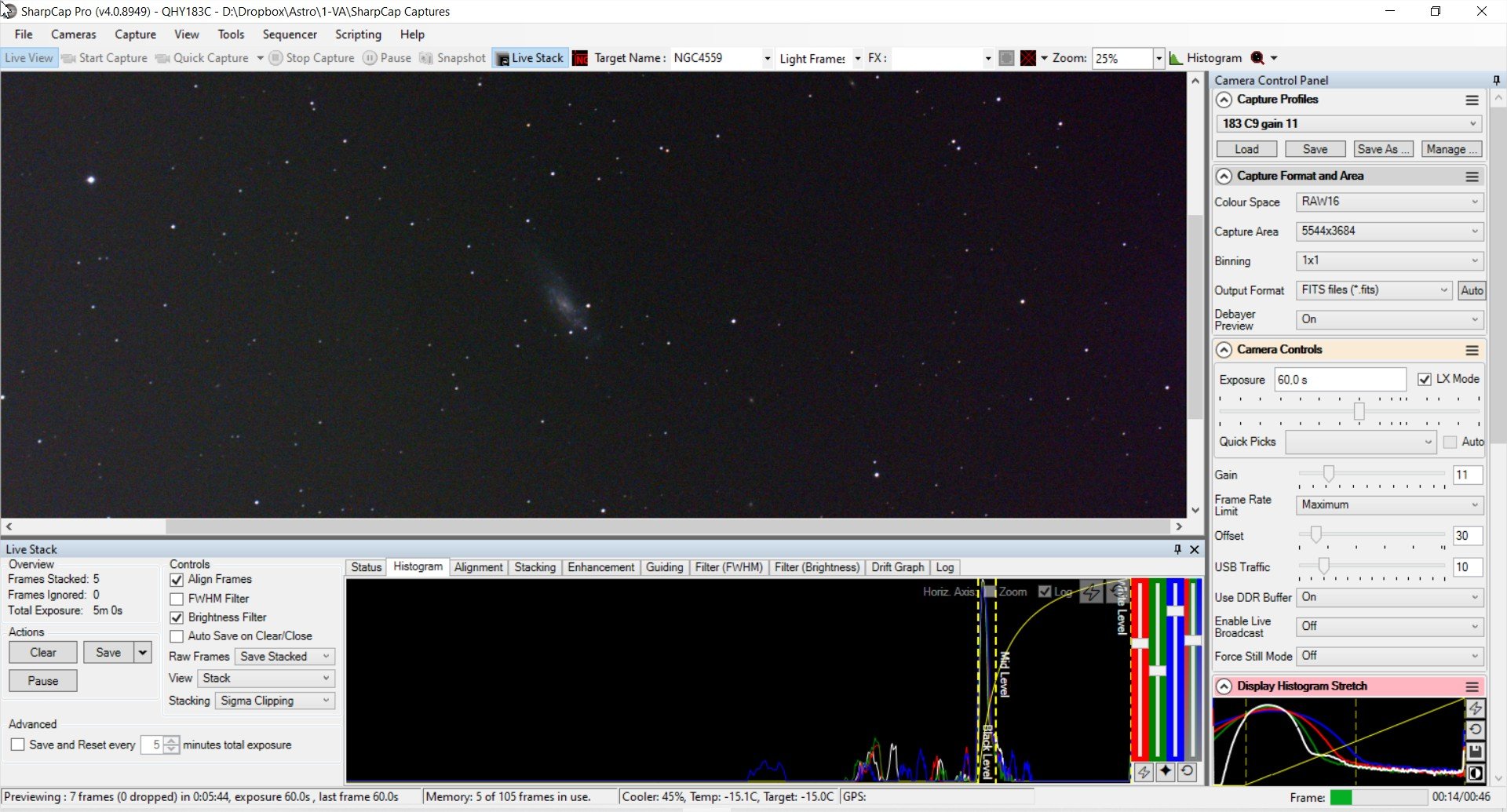Open the Sequencer menu

click(290, 35)
